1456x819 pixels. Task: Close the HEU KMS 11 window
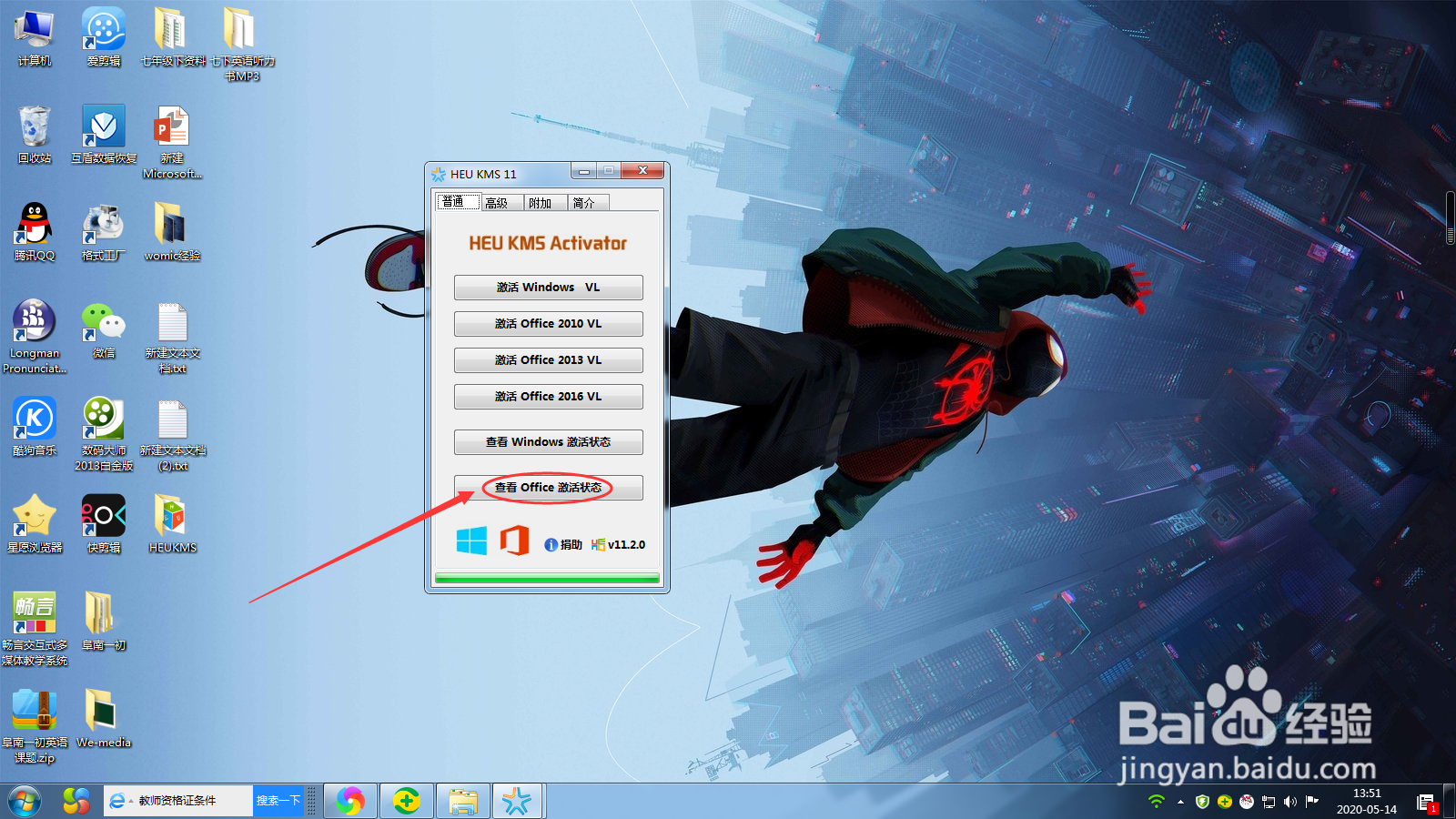[642, 171]
